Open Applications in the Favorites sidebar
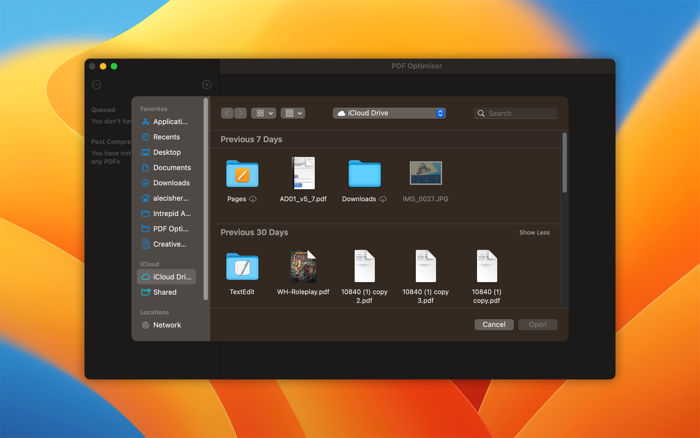This screenshot has width=700, height=438. 166,121
